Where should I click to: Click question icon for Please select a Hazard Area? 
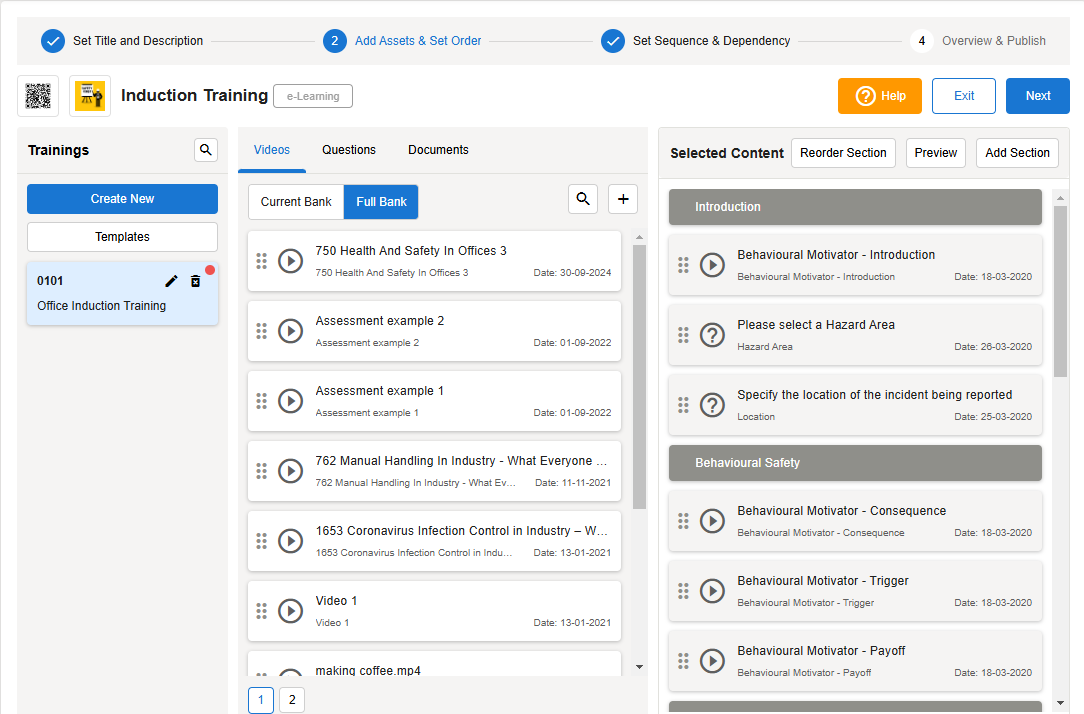click(x=712, y=335)
